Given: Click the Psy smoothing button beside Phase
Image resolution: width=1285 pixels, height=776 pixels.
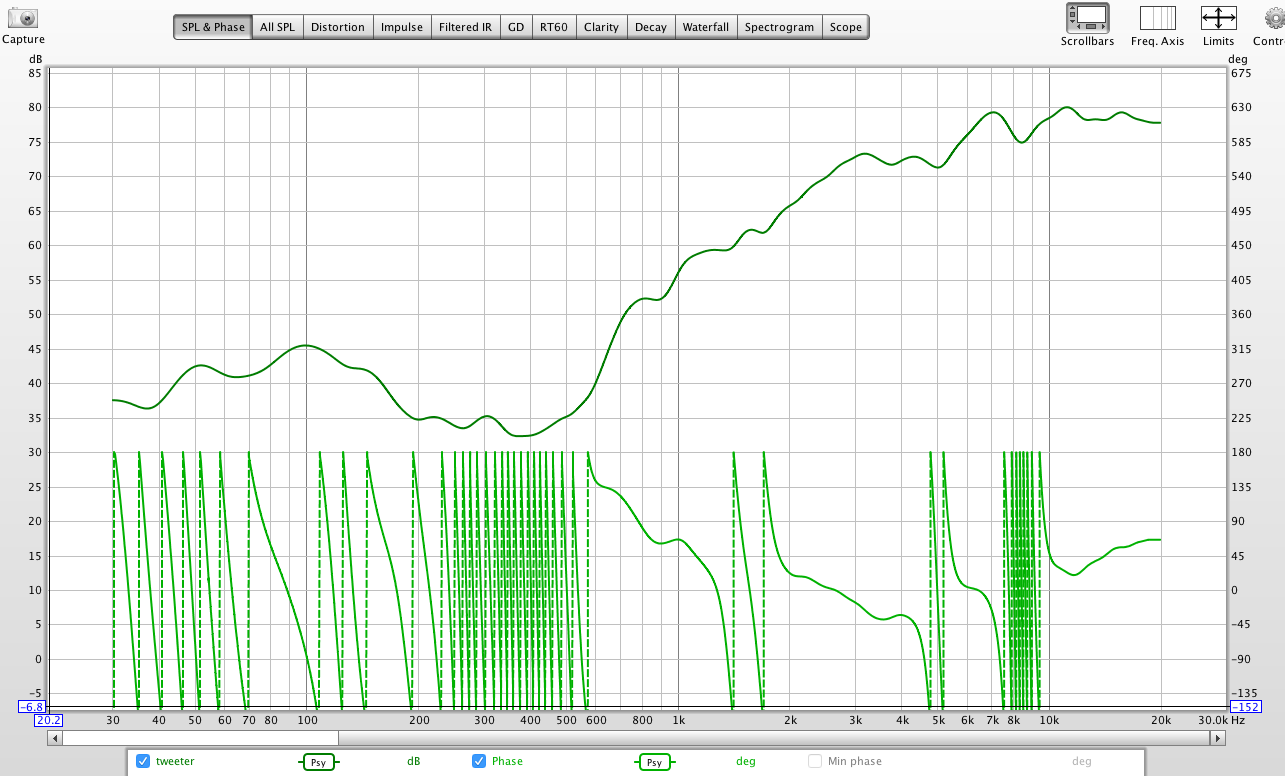Looking at the screenshot, I should click(654, 762).
